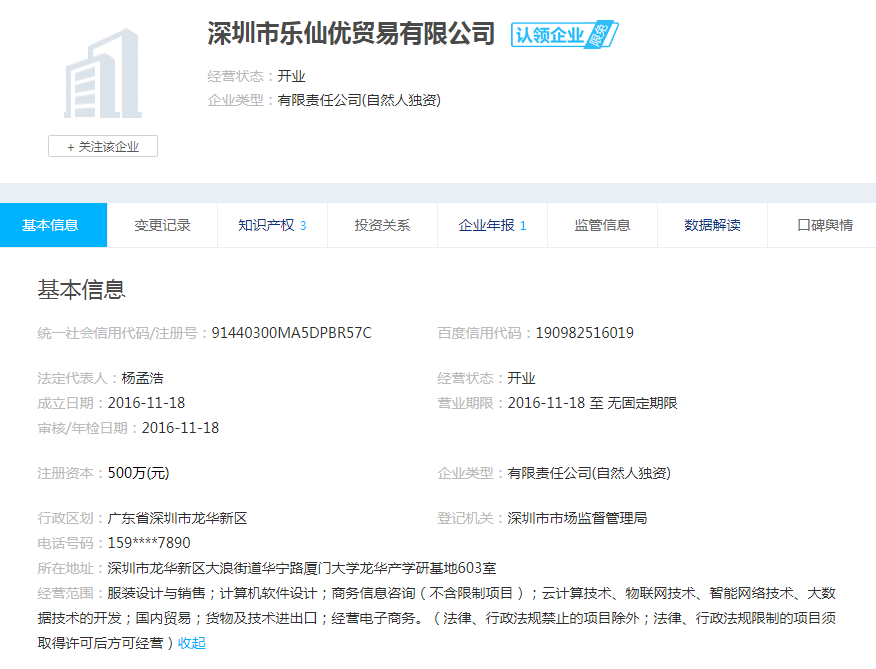Click the Baidu credit code 190982516019
The image size is (876, 669).
[584, 333]
